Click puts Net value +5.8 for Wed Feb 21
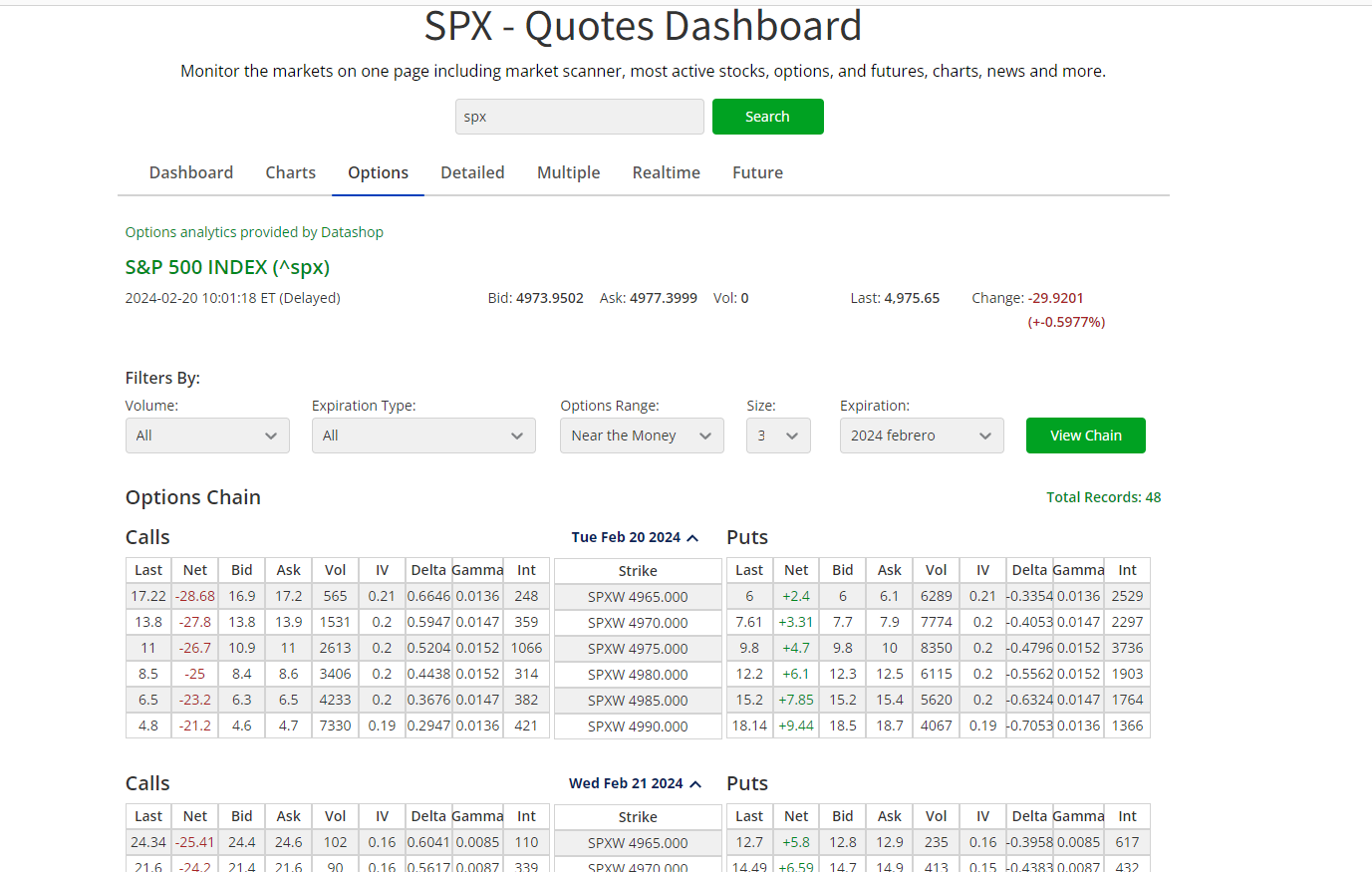The height and width of the screenshot is (872, 1372). pyautogui.click(x=796, y=842)
